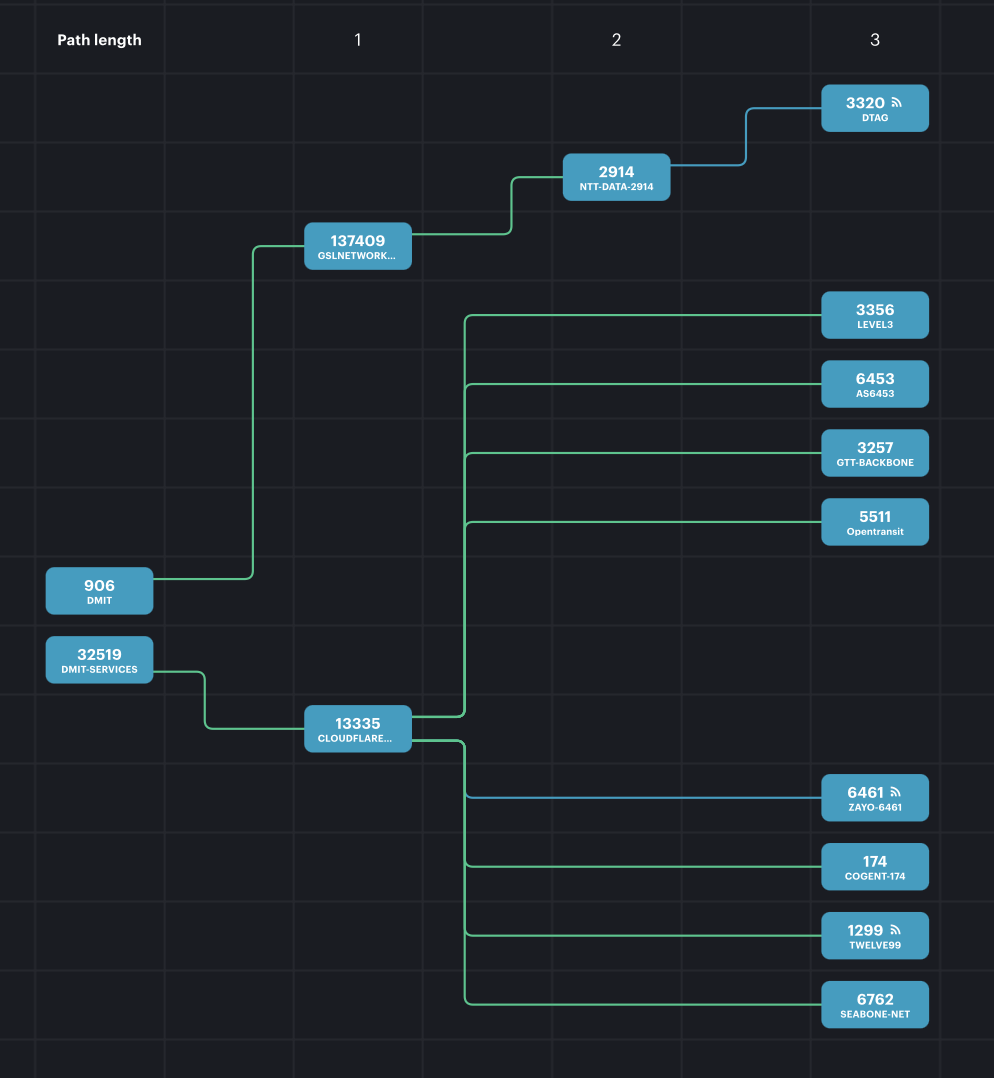Click the path length 1 column header
This screenshot has width=994, height=1078.
[357, 40]
